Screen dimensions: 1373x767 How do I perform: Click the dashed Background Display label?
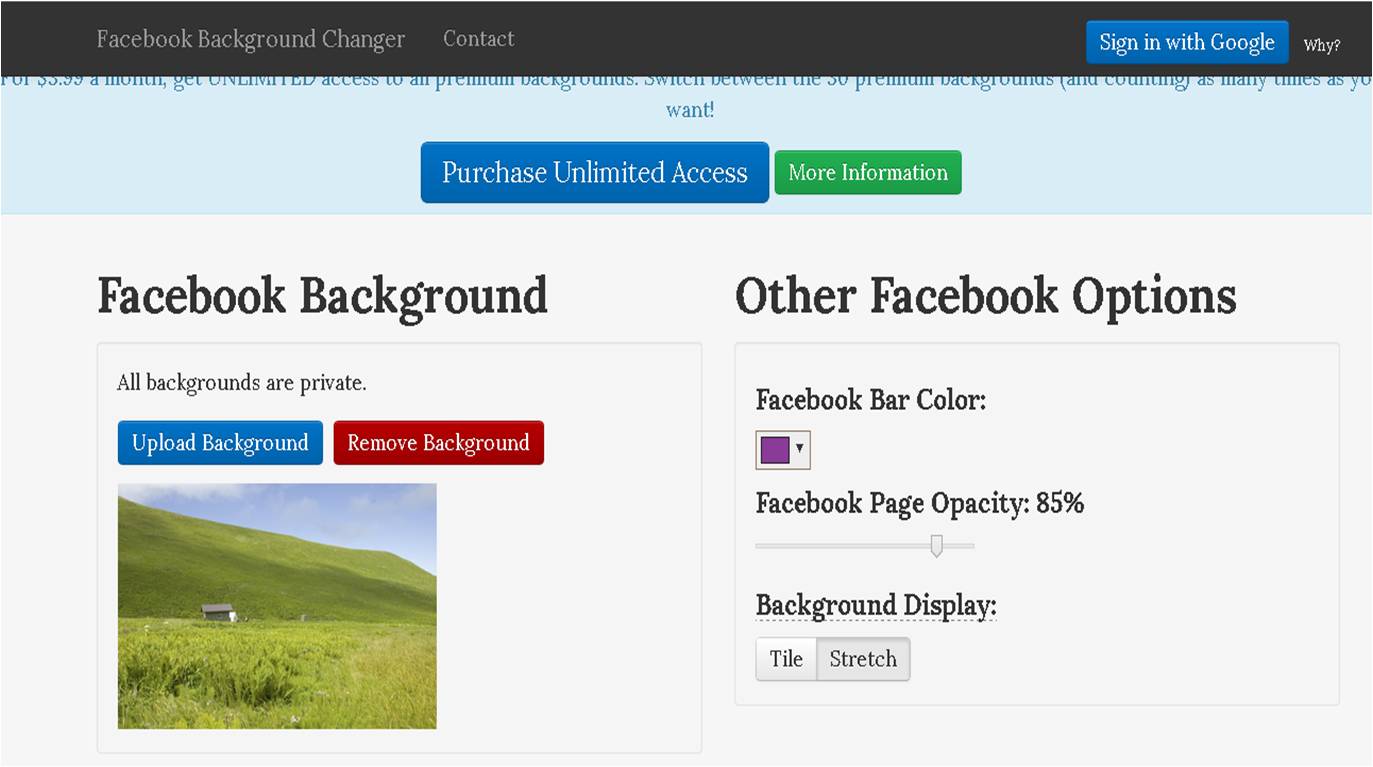(875, 605)
